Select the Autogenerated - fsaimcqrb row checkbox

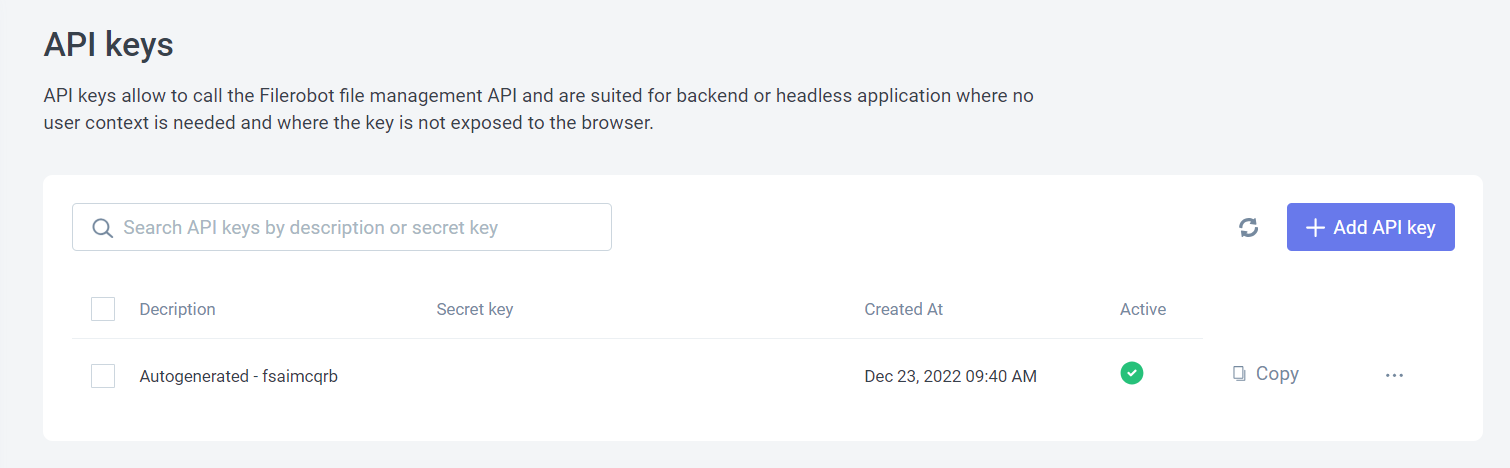coord(103,376)
